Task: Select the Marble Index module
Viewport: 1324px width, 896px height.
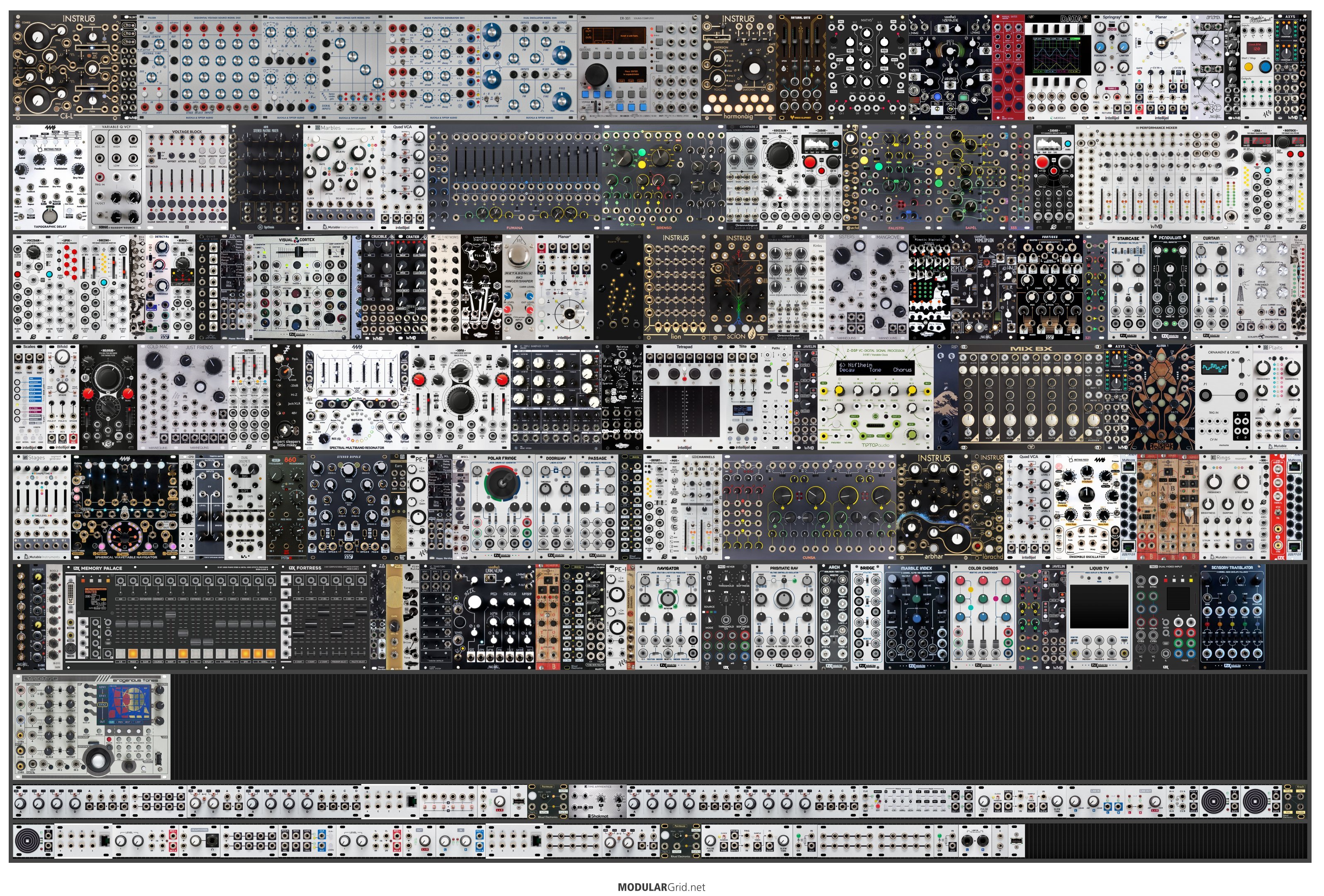Action: [x=917, y=617]
